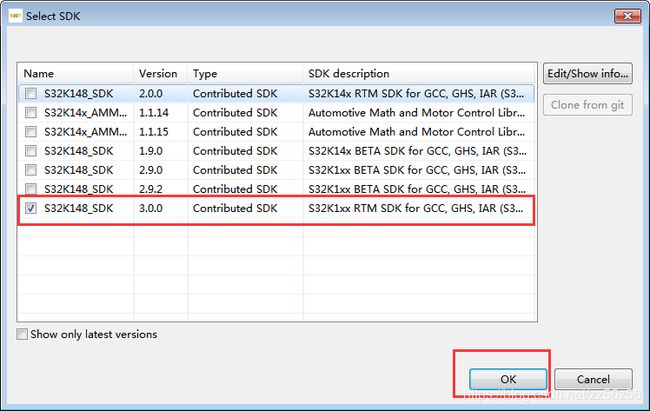Close the Select SDK dialog
650x411 pixels.
(628, 16)
